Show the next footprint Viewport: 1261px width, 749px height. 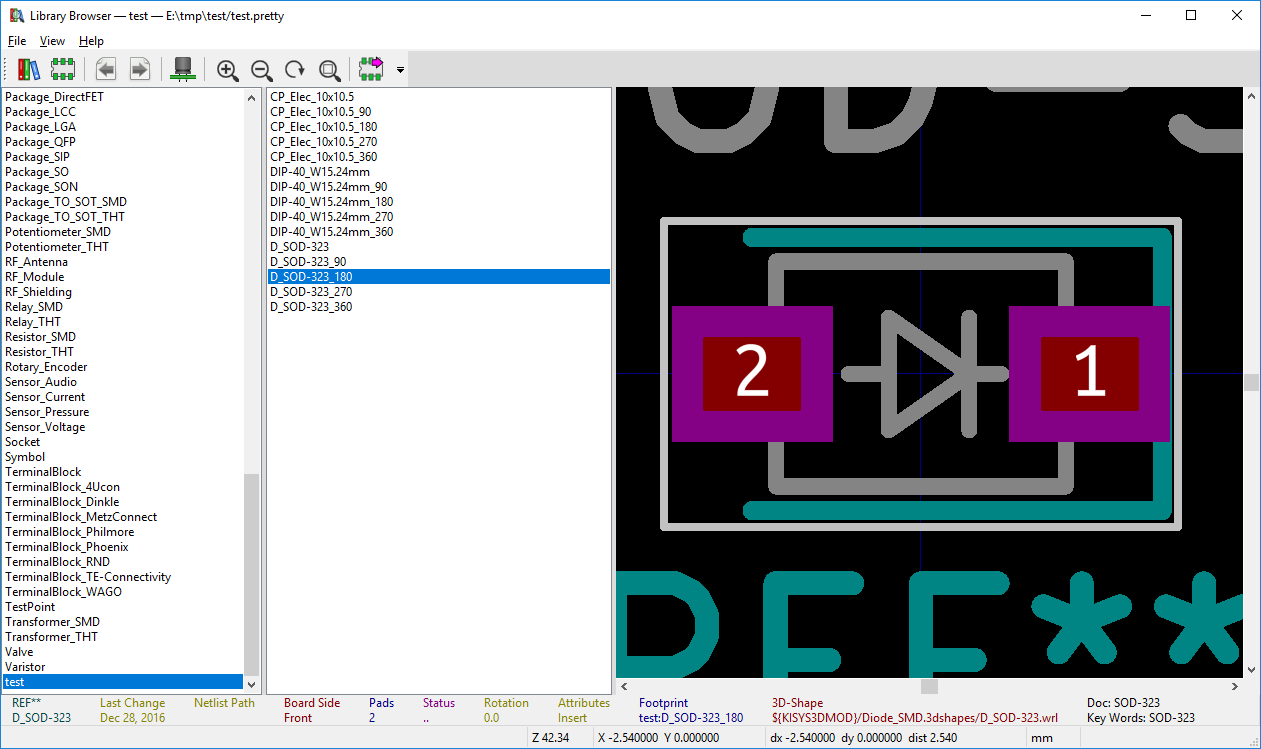pos(139,69)
